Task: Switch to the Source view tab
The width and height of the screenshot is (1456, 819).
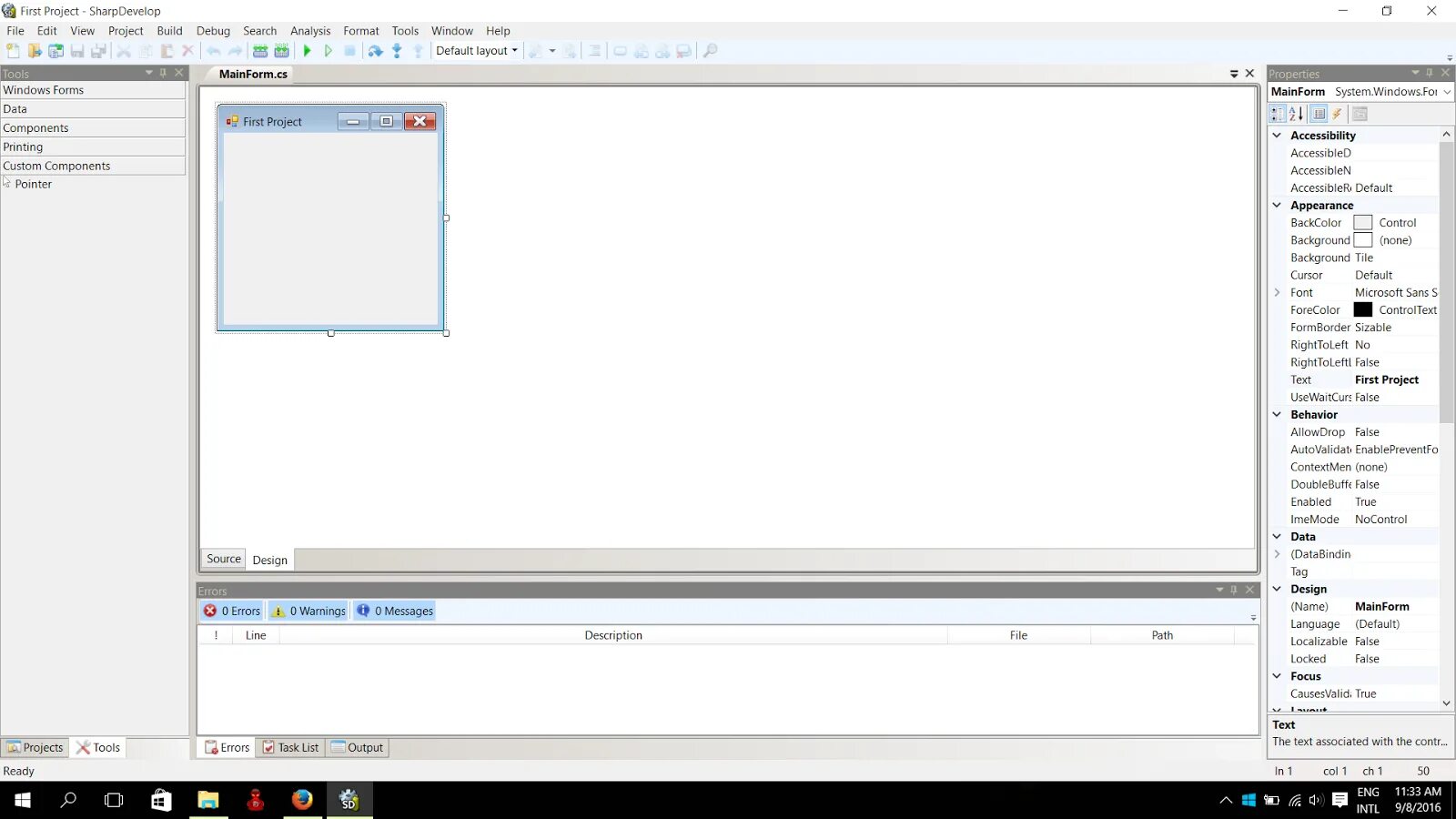Action: tap(224, 559)
